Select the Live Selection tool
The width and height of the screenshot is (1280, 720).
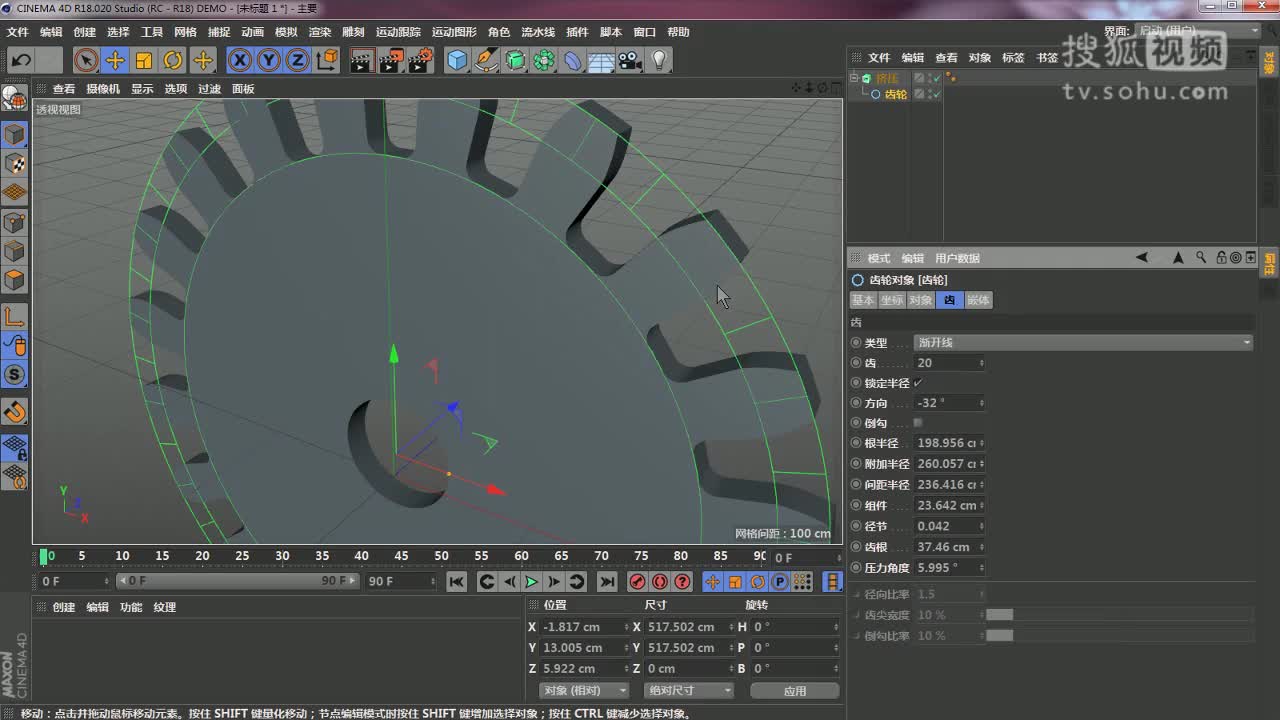(87, 60)
